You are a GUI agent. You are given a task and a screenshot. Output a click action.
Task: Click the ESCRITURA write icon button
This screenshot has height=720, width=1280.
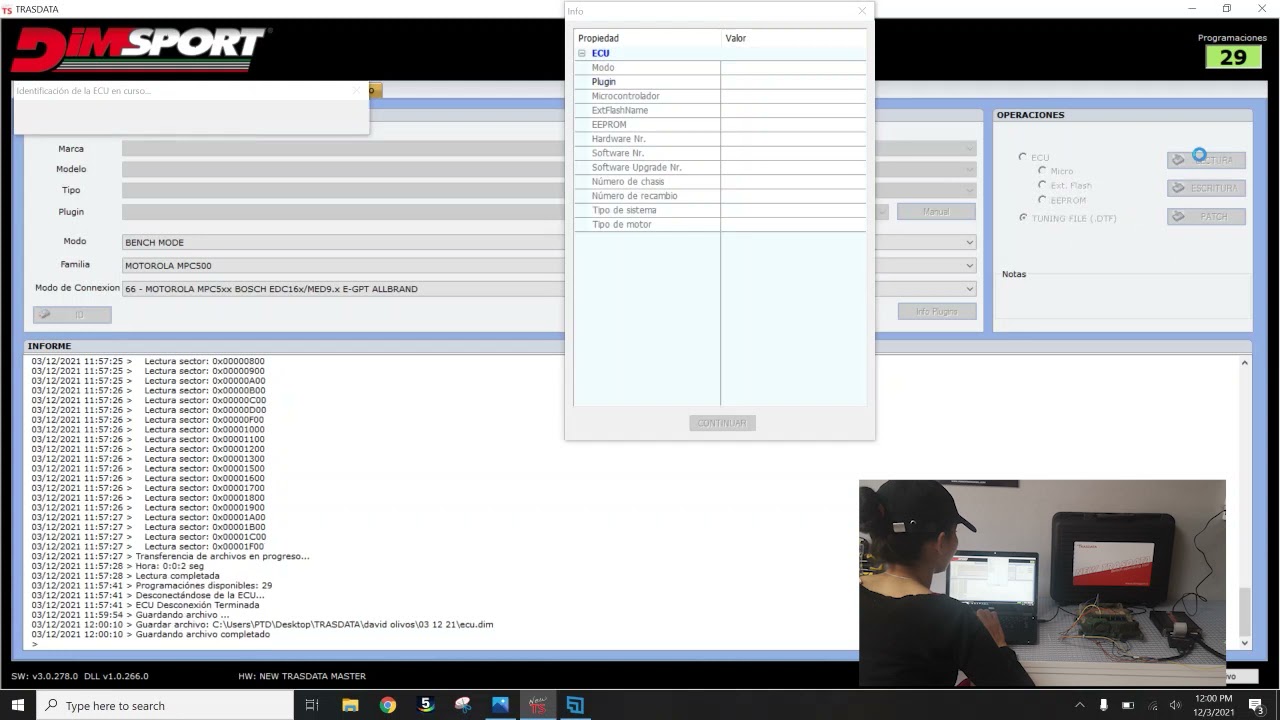[x=1206, y=188]
